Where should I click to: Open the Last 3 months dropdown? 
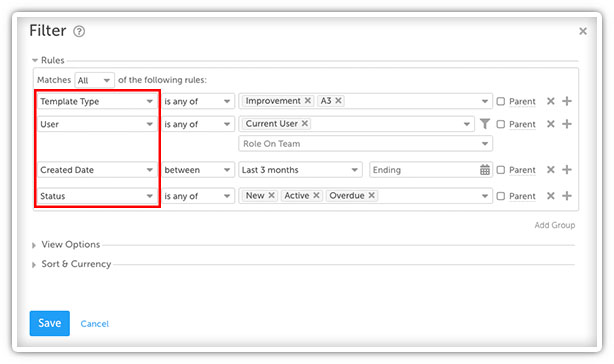coord(300,170)
